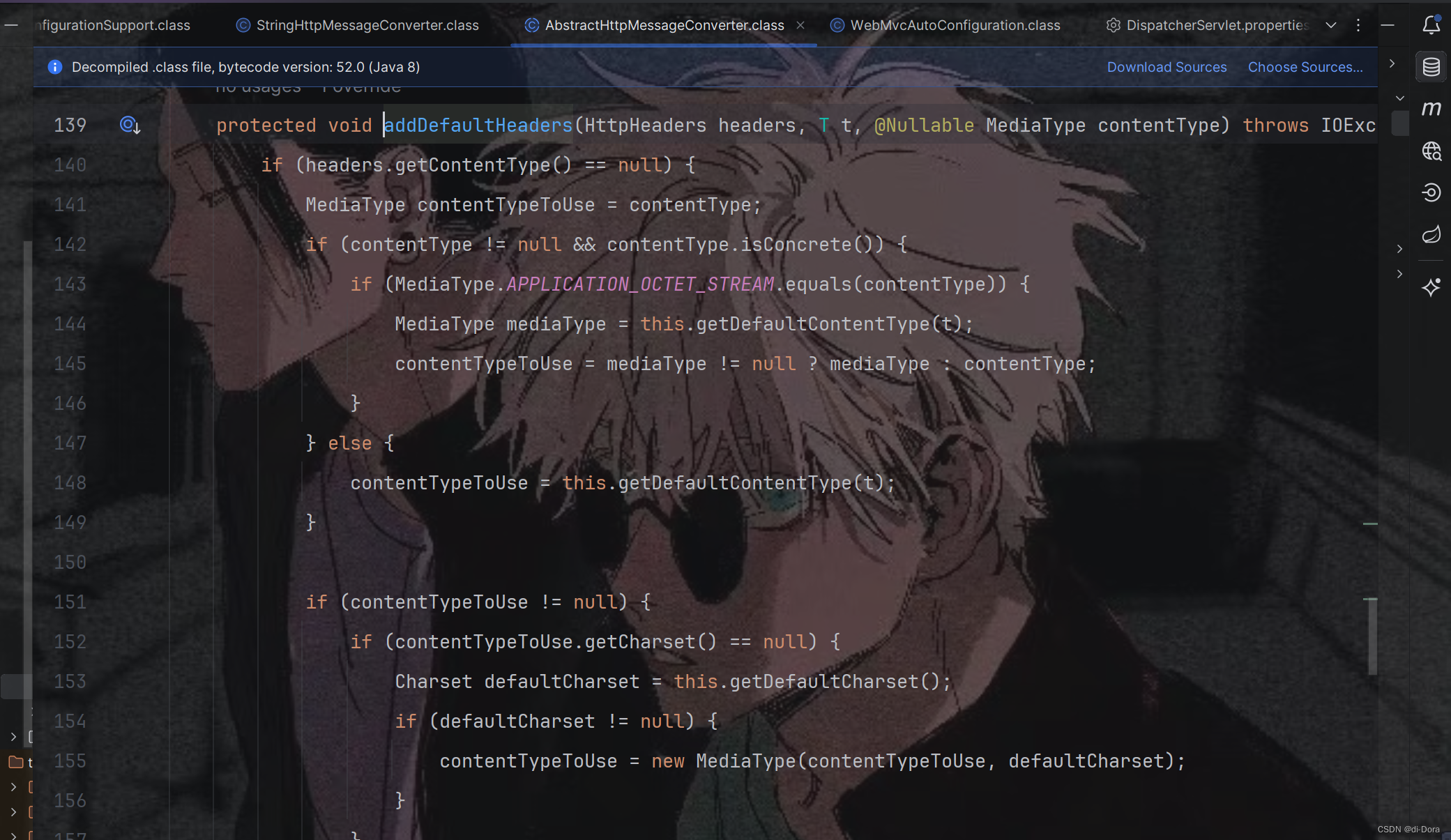Switch to WebMvcAutoConfiguration.class tab

(955, 25)
